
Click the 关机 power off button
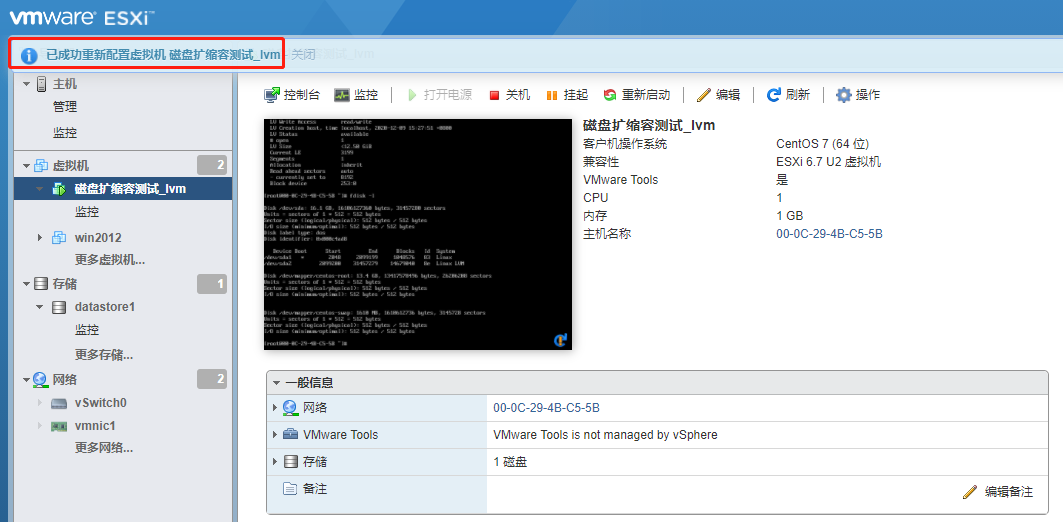[510, 95]
